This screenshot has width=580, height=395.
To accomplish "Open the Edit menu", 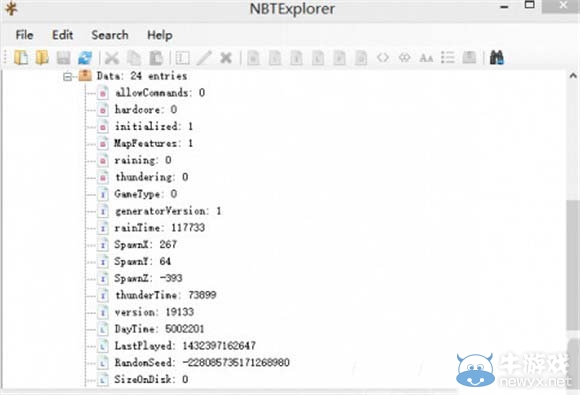I will (62, 35).
